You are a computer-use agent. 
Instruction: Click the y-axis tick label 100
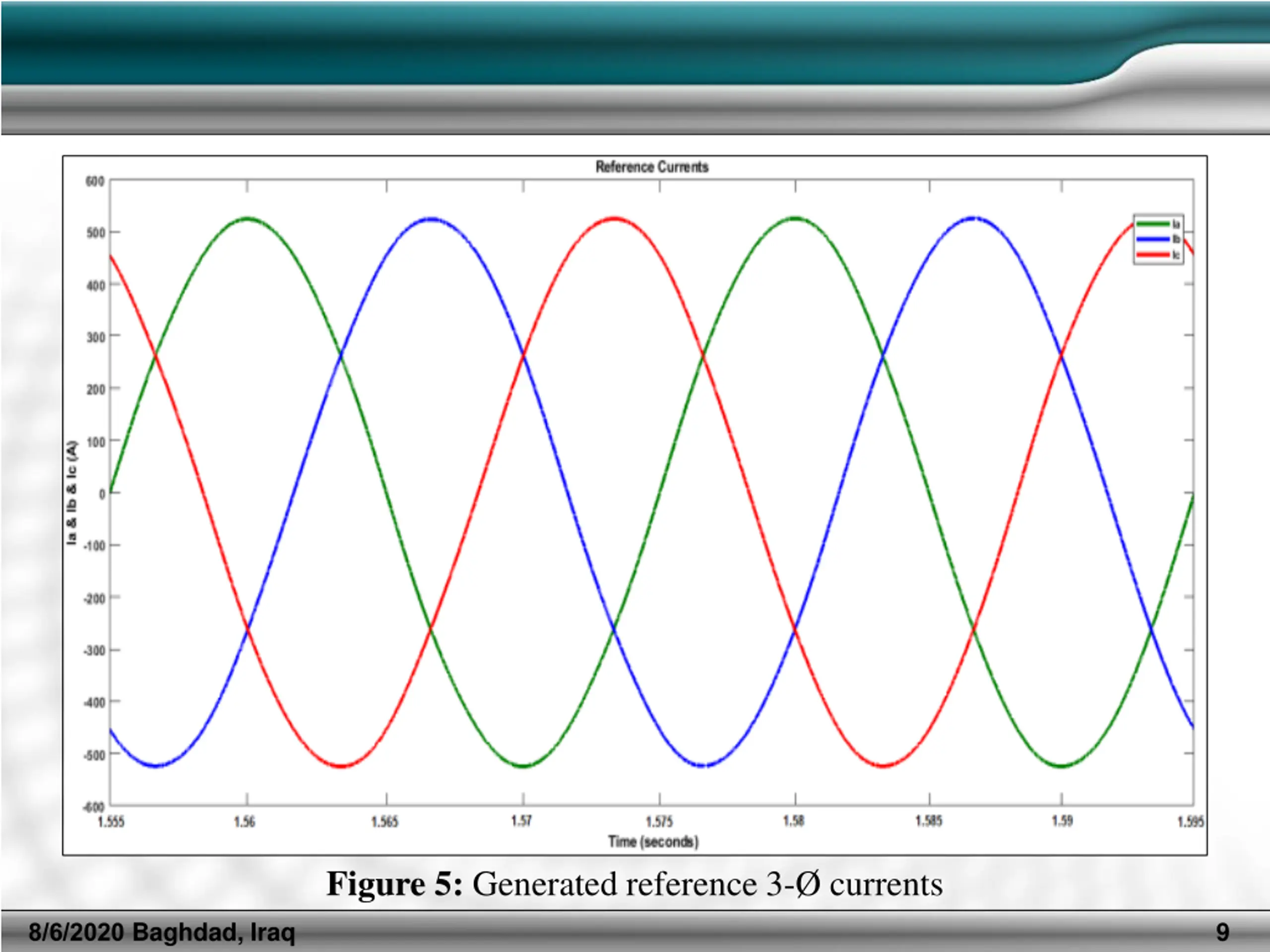[x=95, y=442]
